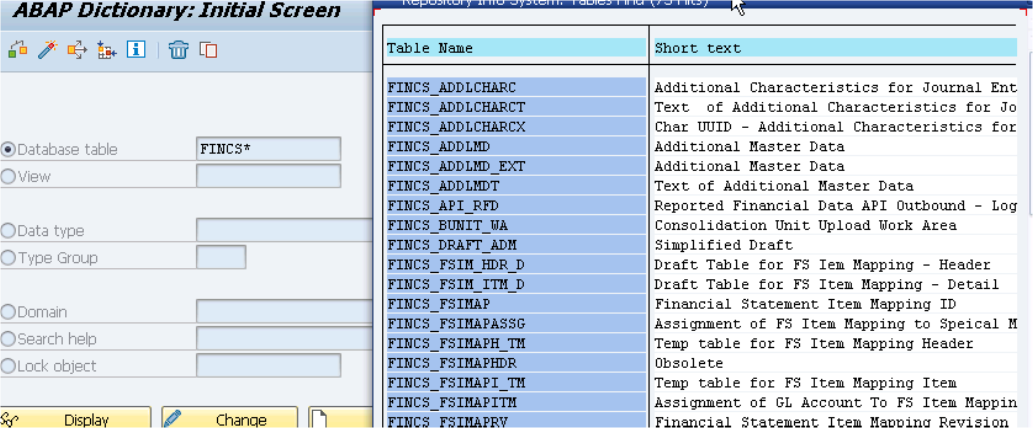Select the FINCS_BUNIT_WA table row
The image size is (1033, 428).
tap(515, 225)
